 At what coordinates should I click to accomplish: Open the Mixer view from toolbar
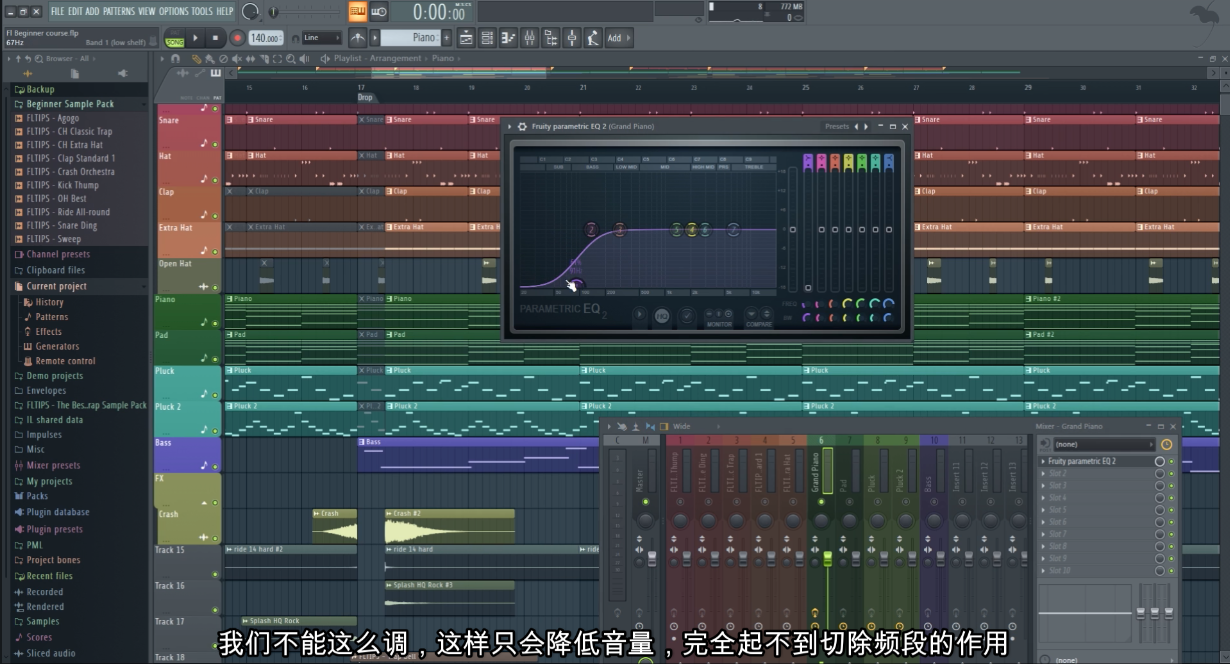(x=528, y=38)
